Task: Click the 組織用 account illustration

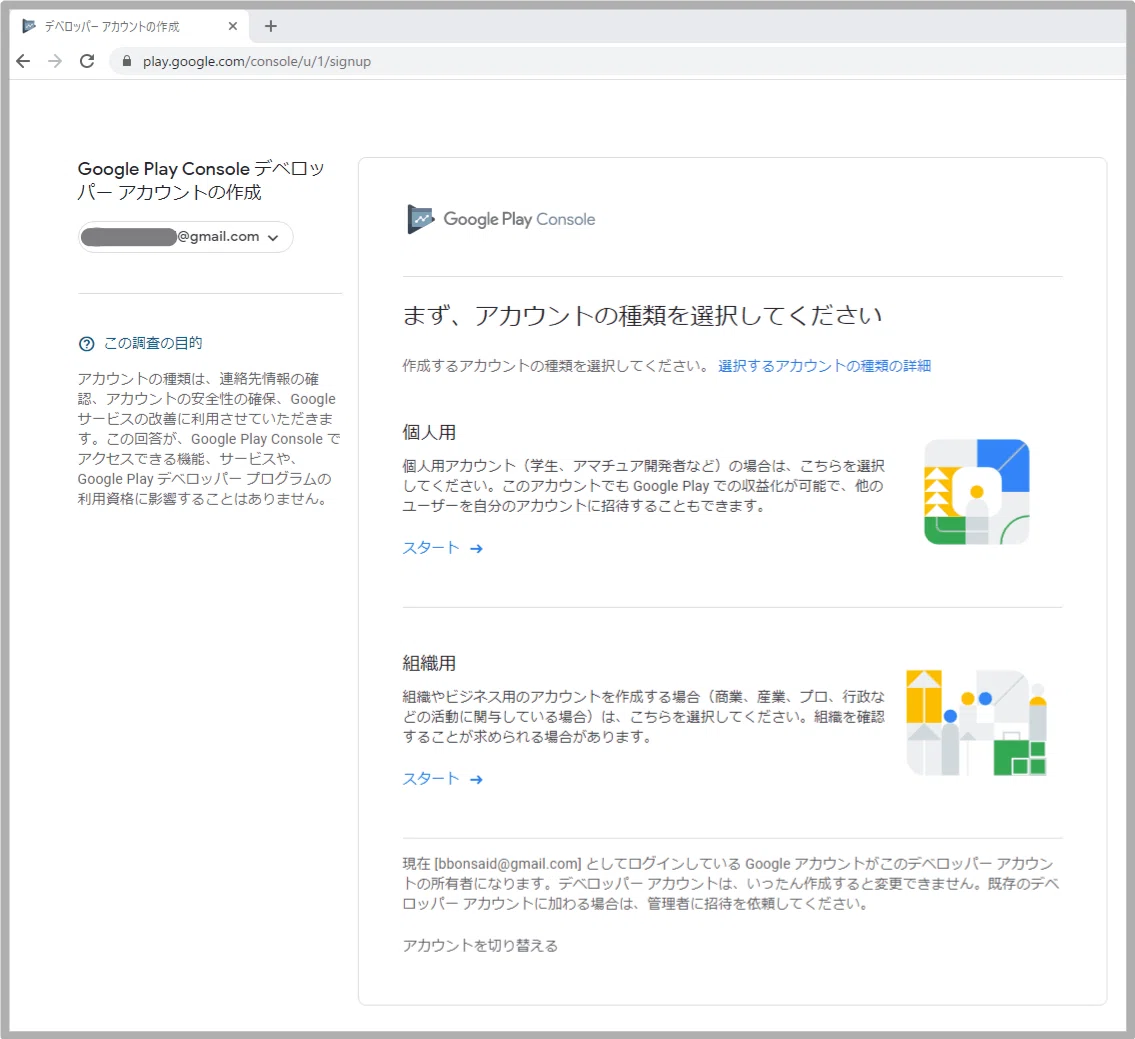Action: tap(976, 723)
